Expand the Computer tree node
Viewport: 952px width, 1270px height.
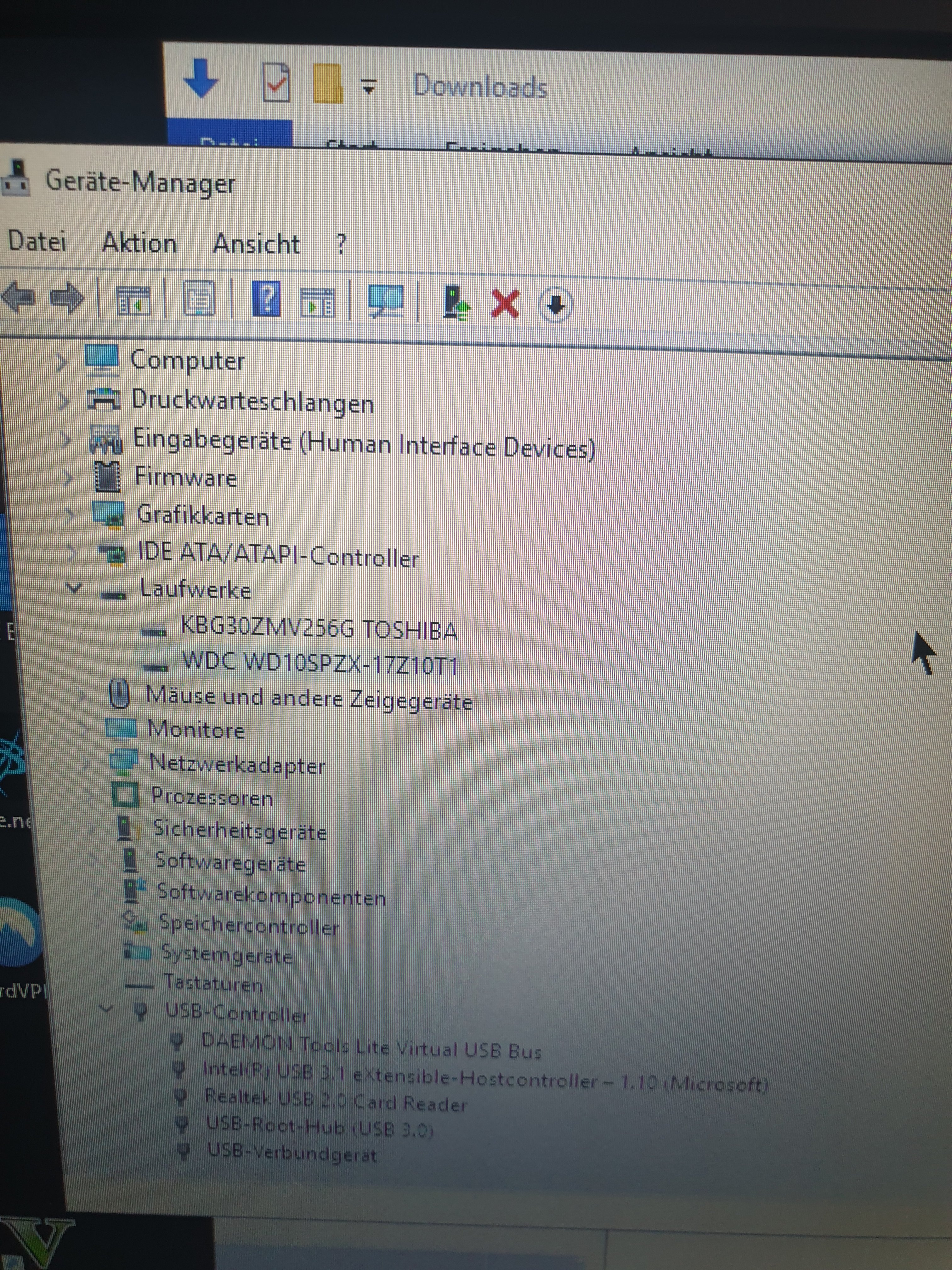coord(62,362)
